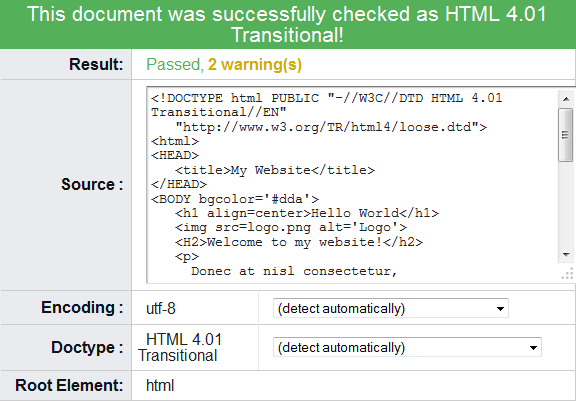Click the '</HEAD>' source line
This screenshot has height=401, width=576.
(179, 184)
